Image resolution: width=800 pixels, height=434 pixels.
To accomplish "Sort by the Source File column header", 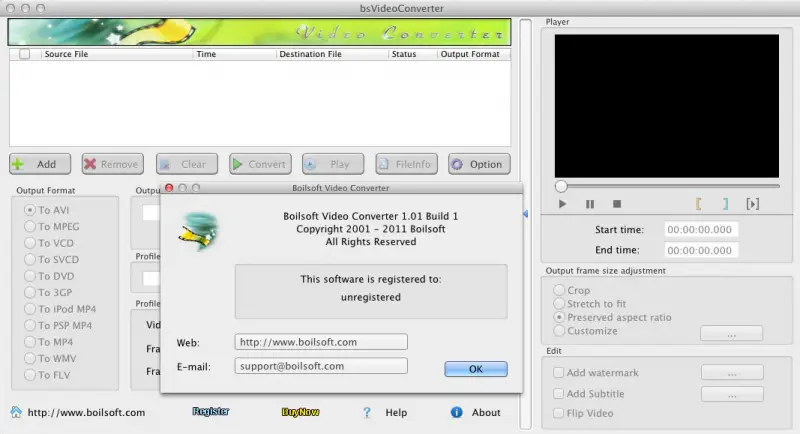I will coord(66,54).
